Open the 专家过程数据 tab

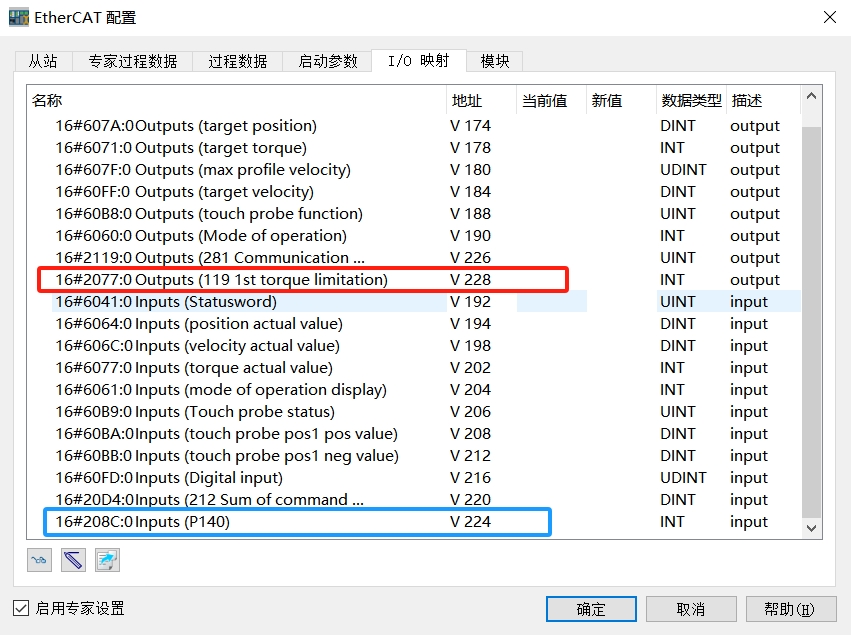[133, 61]
